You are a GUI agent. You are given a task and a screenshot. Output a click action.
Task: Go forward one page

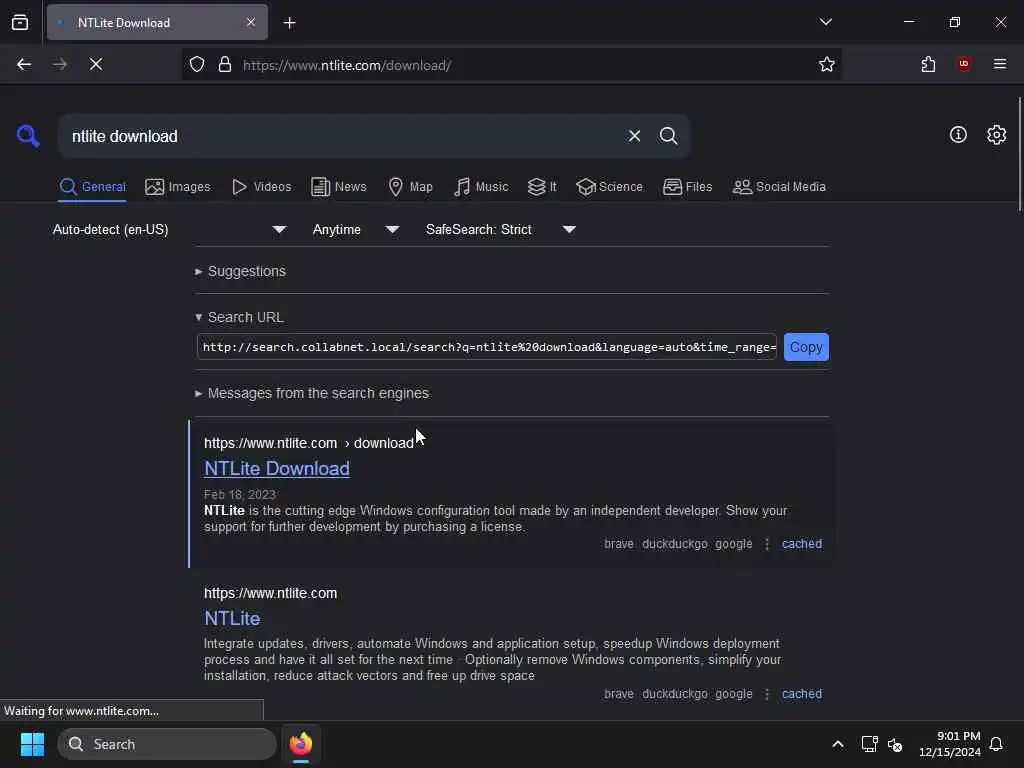(x=60, y=64)
